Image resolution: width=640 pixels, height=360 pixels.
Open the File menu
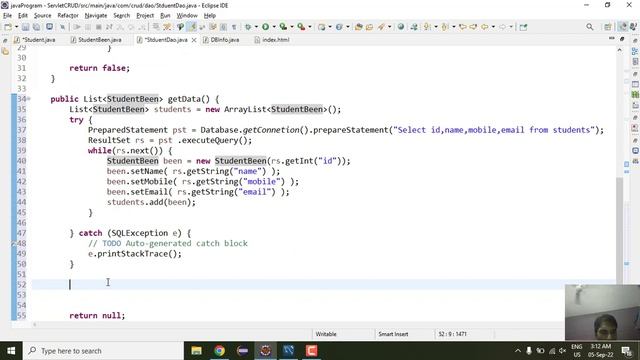click(x=7, y=16)
